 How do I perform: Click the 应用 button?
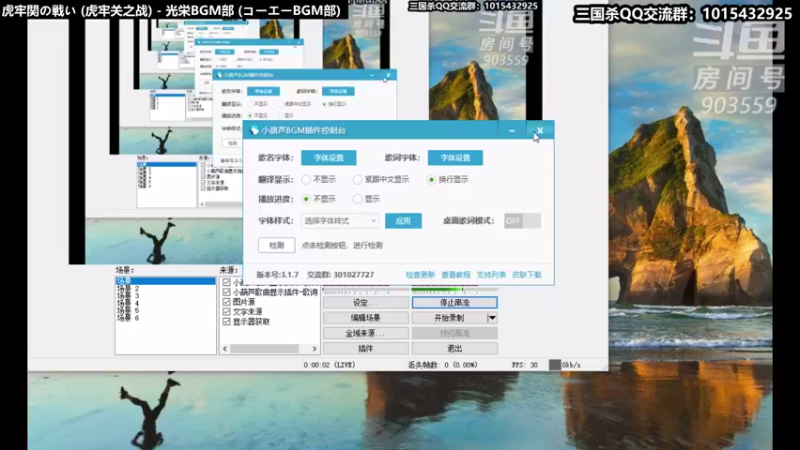click(x=403, y=221)
